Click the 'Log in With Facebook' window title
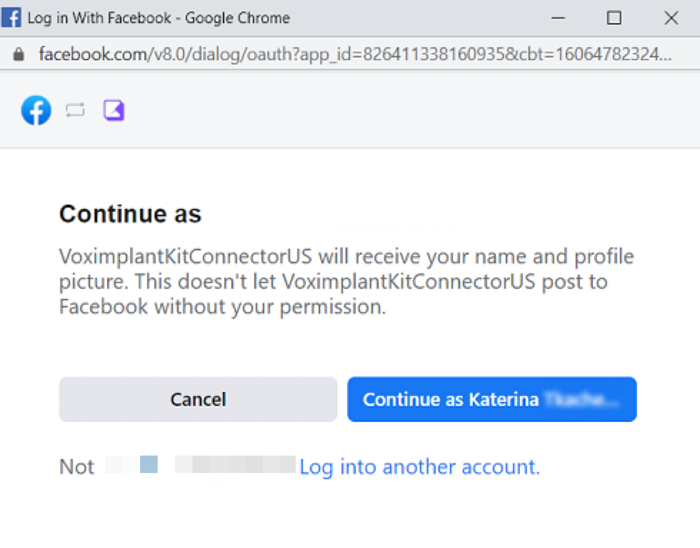The image size is (700, 548). (159, 18)
